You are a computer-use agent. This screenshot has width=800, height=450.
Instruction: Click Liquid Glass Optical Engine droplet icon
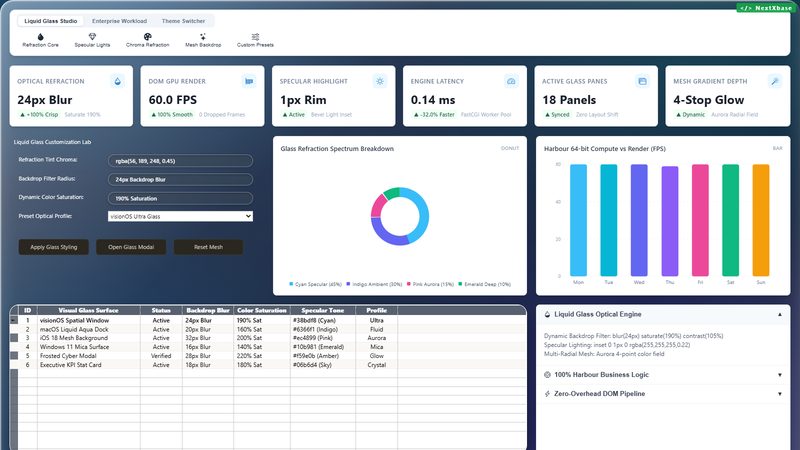[x=547, y=315]
